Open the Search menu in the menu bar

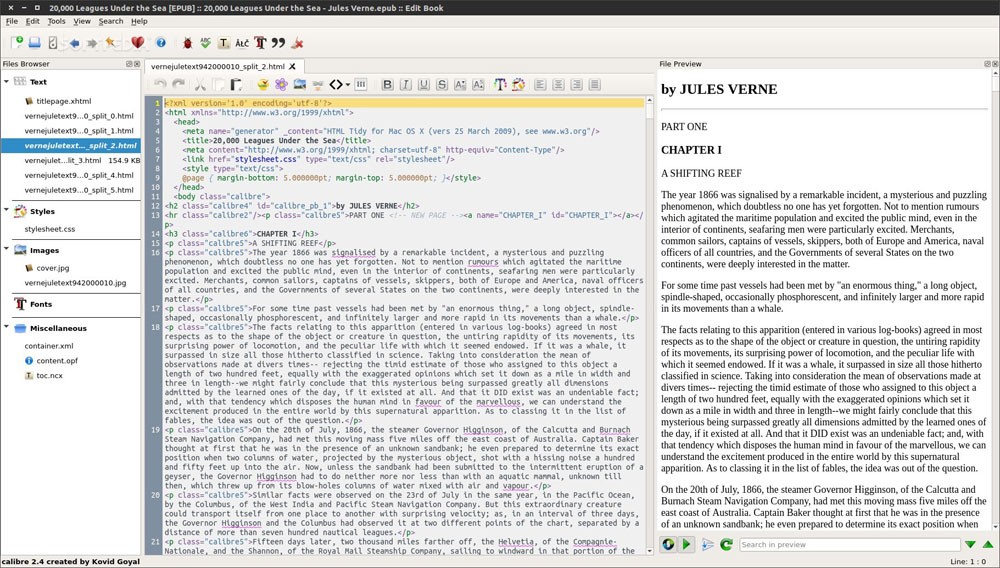(111, 21)
